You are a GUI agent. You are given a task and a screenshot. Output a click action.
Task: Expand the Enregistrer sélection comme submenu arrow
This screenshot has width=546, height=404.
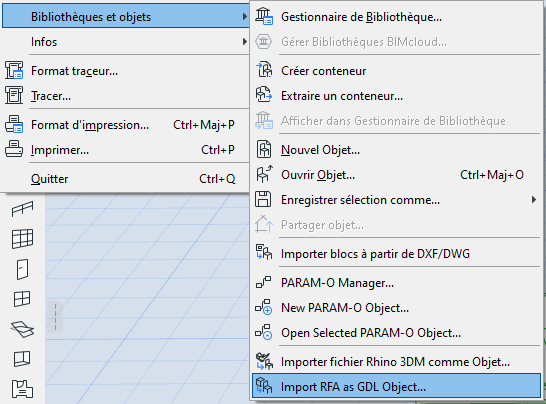533,200
